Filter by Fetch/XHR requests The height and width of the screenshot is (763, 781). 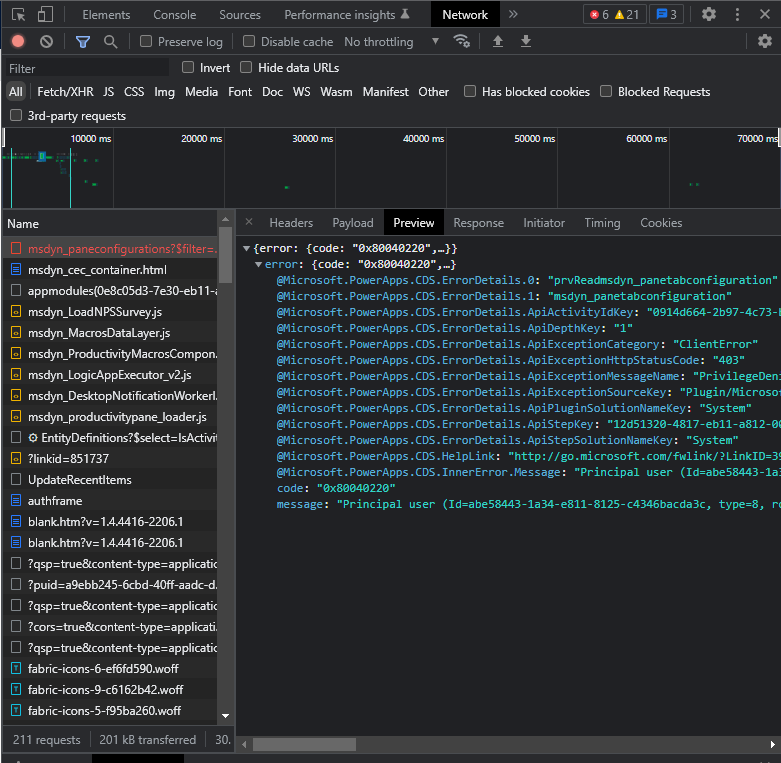pos(65,92)
